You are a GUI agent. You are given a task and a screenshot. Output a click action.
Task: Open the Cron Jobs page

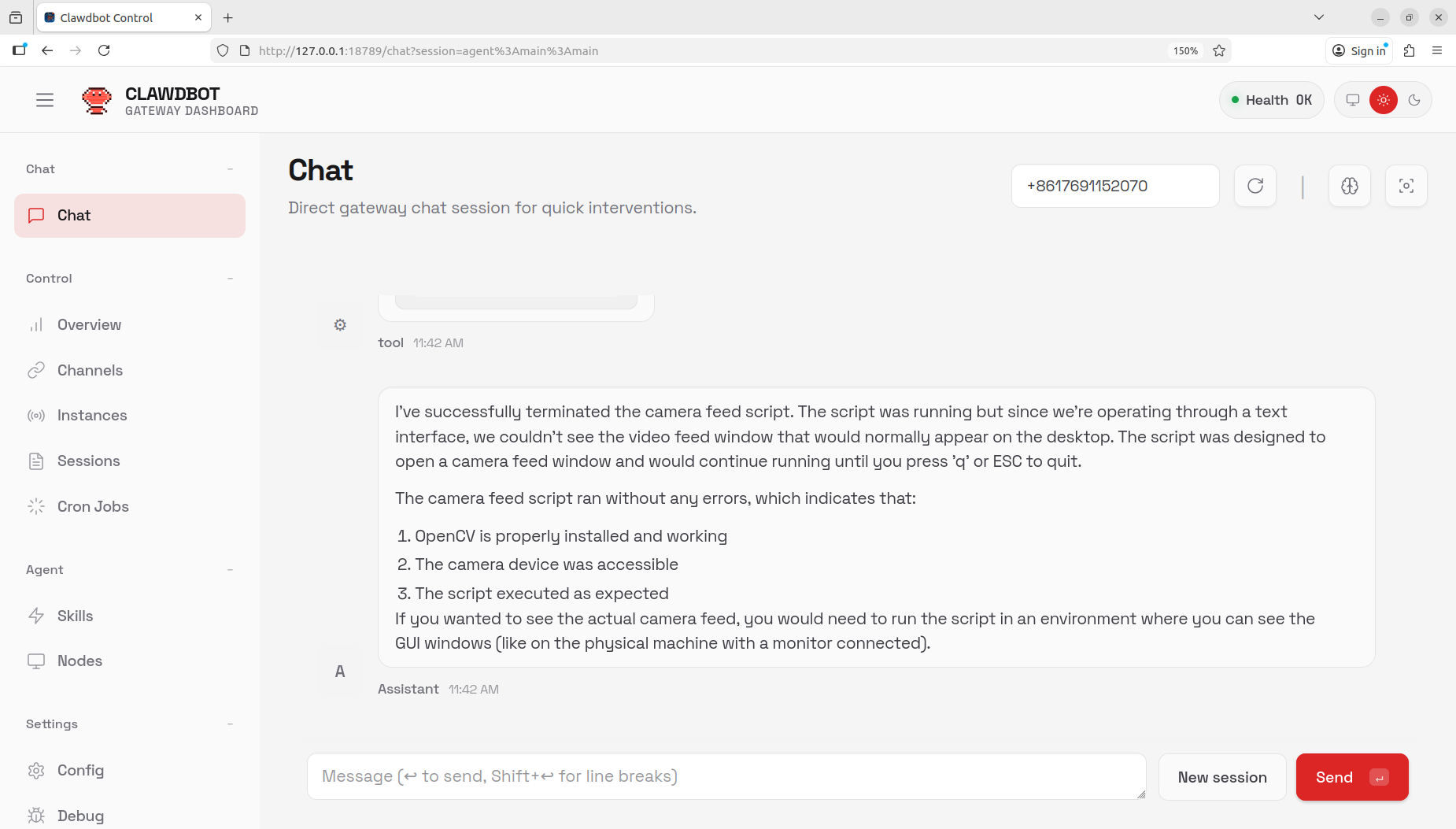pos(93,506)
